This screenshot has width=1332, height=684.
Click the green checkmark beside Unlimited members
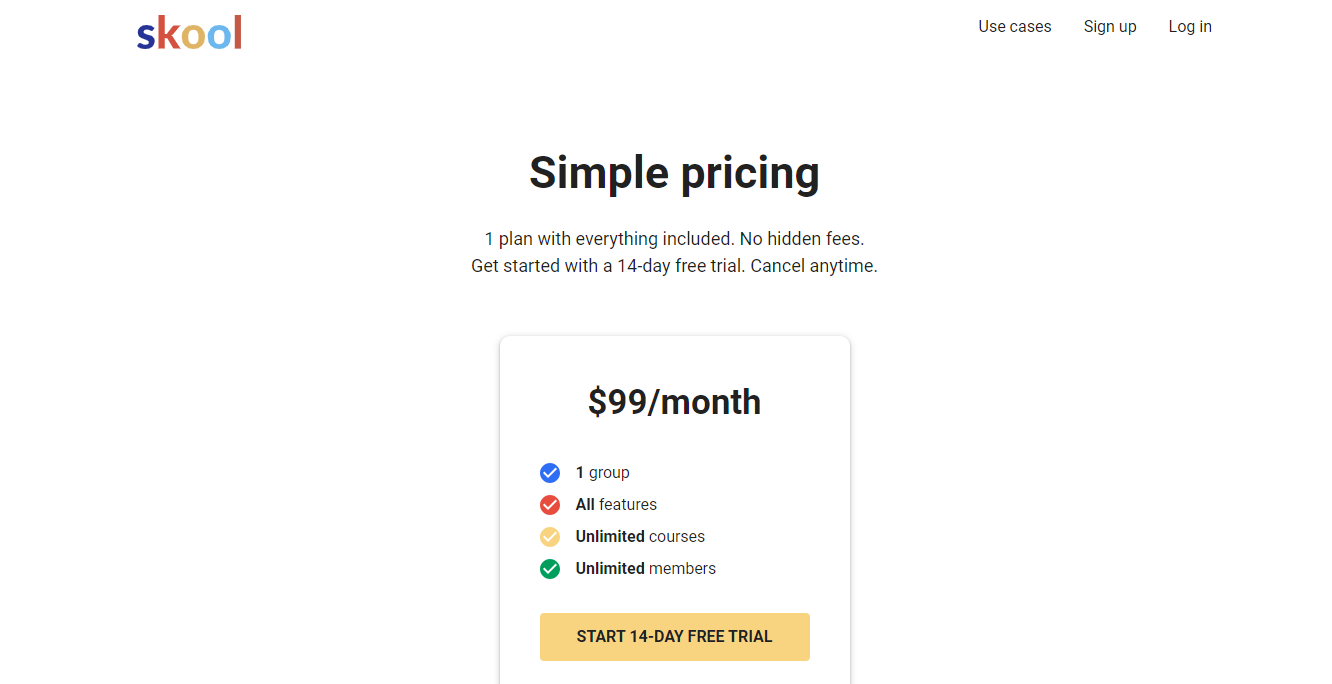coord(550,569)
